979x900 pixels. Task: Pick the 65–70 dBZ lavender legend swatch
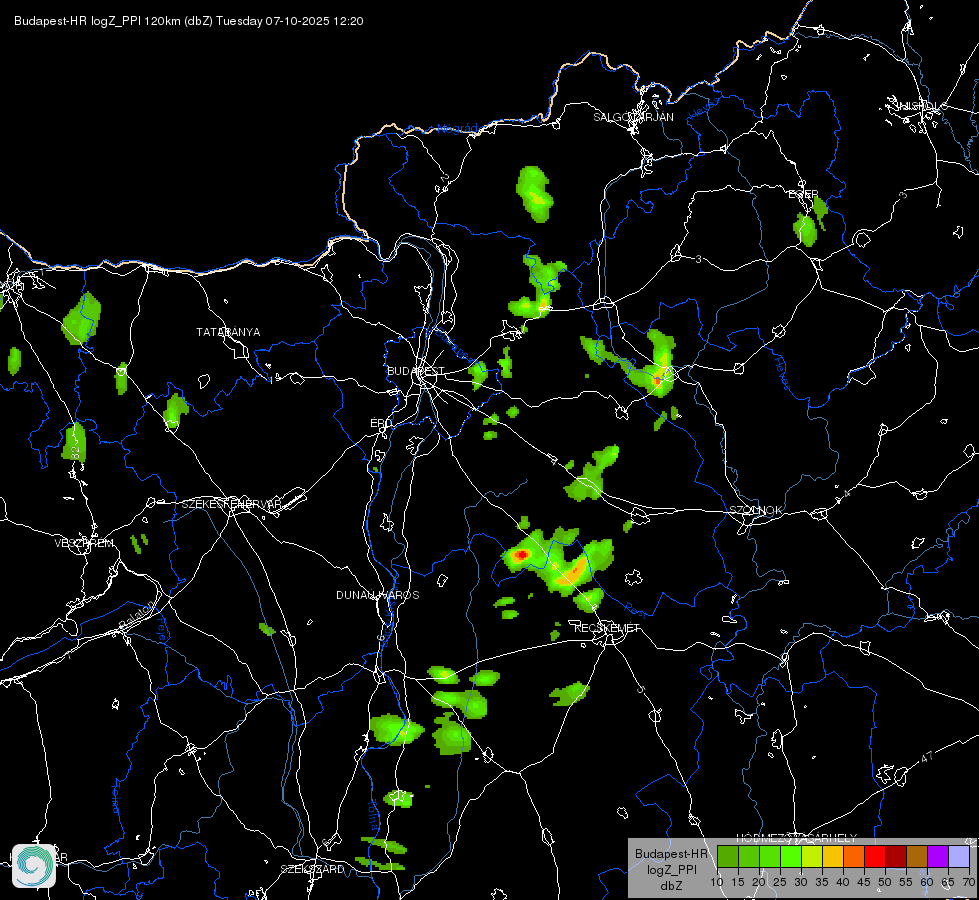(x=959, y=856)
